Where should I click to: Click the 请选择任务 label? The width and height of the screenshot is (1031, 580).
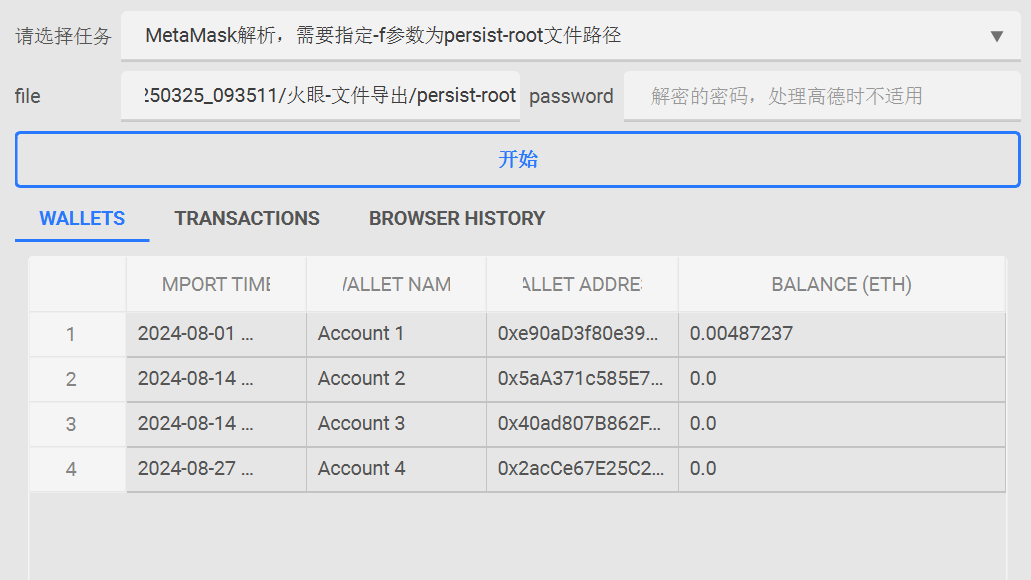pos(64,36)
